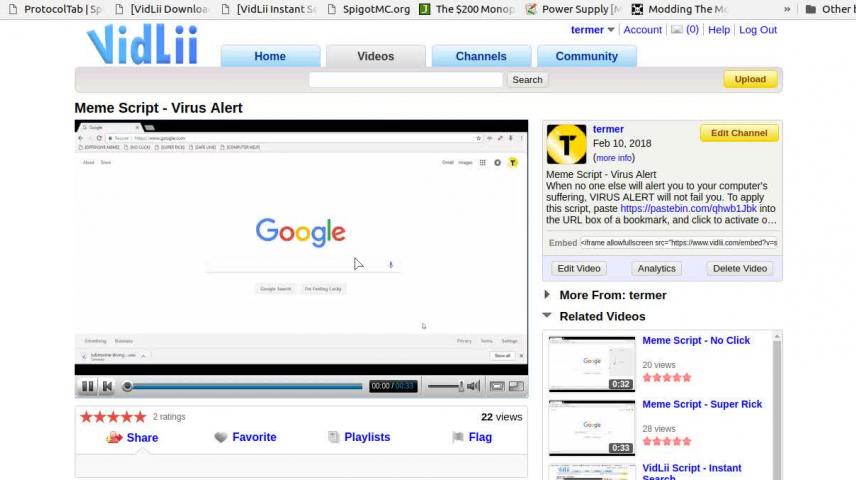Open the Community tab
Image resolution: width=856 pixels, height=480 pixels.
586,56
